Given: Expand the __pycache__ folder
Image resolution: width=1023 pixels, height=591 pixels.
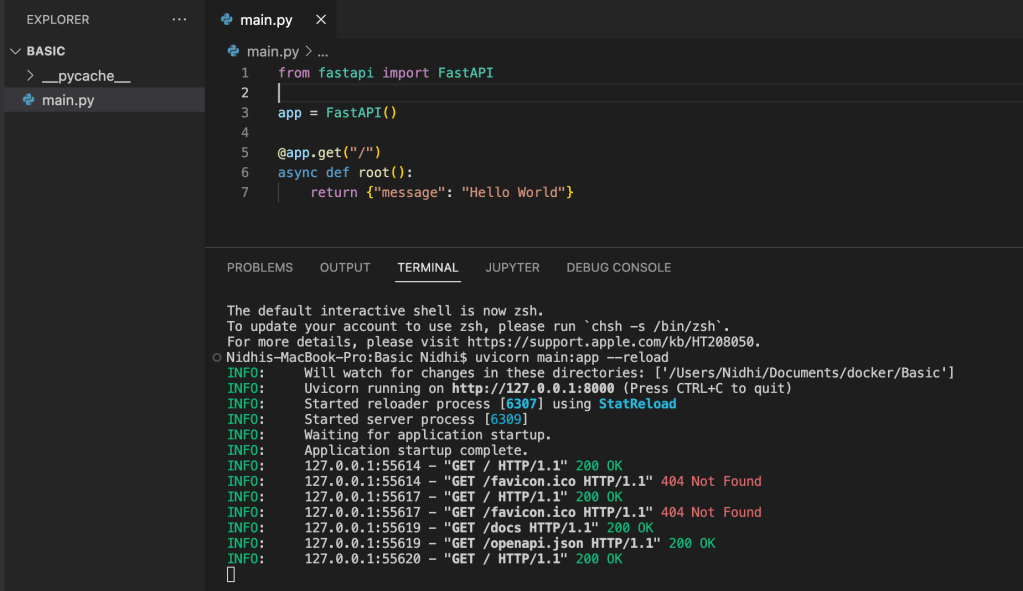Looking at the screenshot, I should [x=31, y=76].
